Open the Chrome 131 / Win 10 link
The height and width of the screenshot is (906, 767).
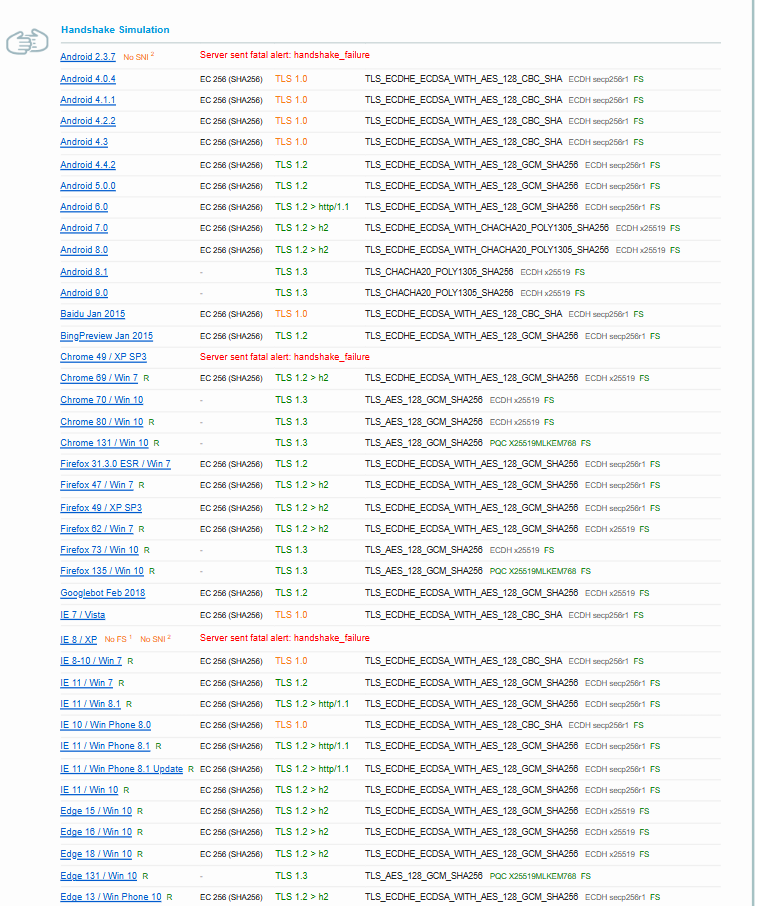(104, 443)
